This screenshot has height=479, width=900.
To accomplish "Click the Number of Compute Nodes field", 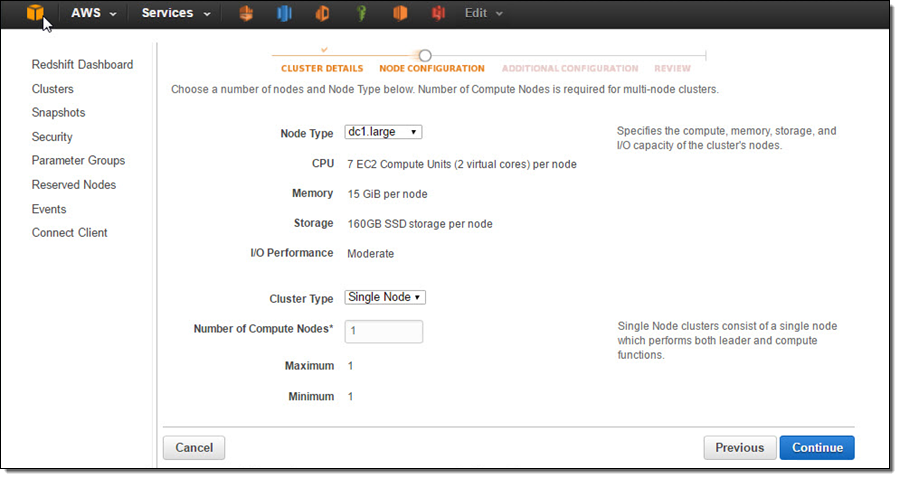I will click(x=384, y=332).
